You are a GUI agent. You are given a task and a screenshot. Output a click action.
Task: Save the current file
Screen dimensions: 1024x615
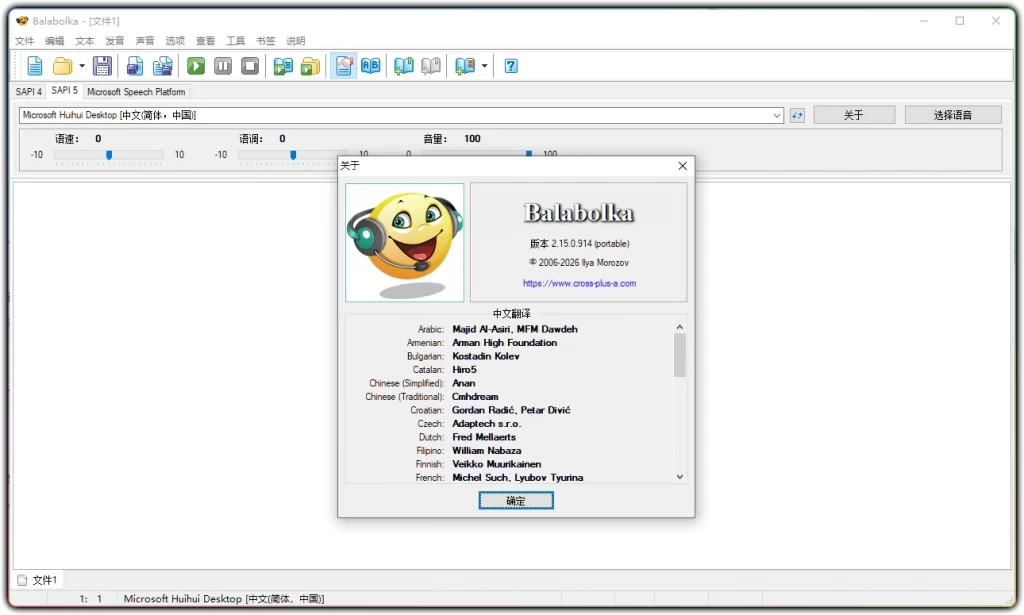tap(101, 65)
